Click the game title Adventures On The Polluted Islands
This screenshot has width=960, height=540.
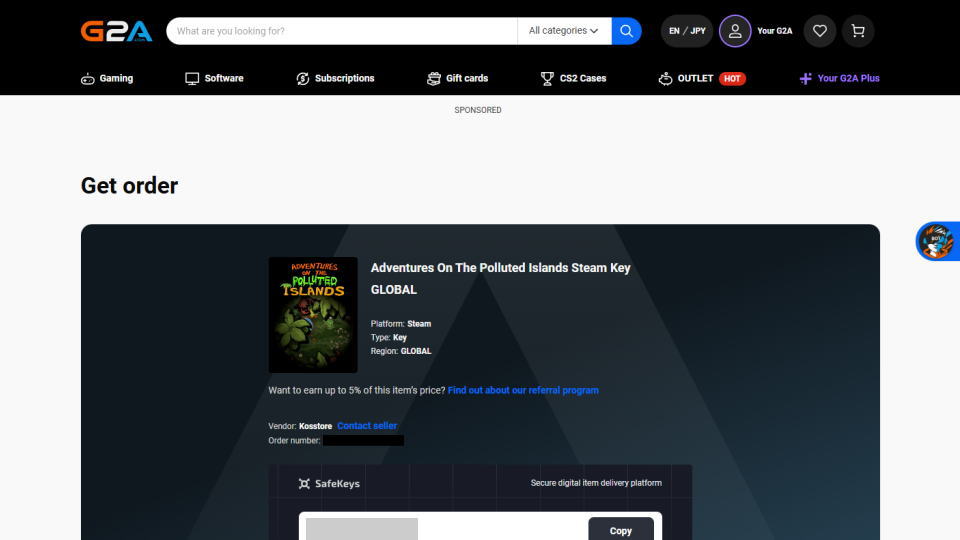point(500,279)
